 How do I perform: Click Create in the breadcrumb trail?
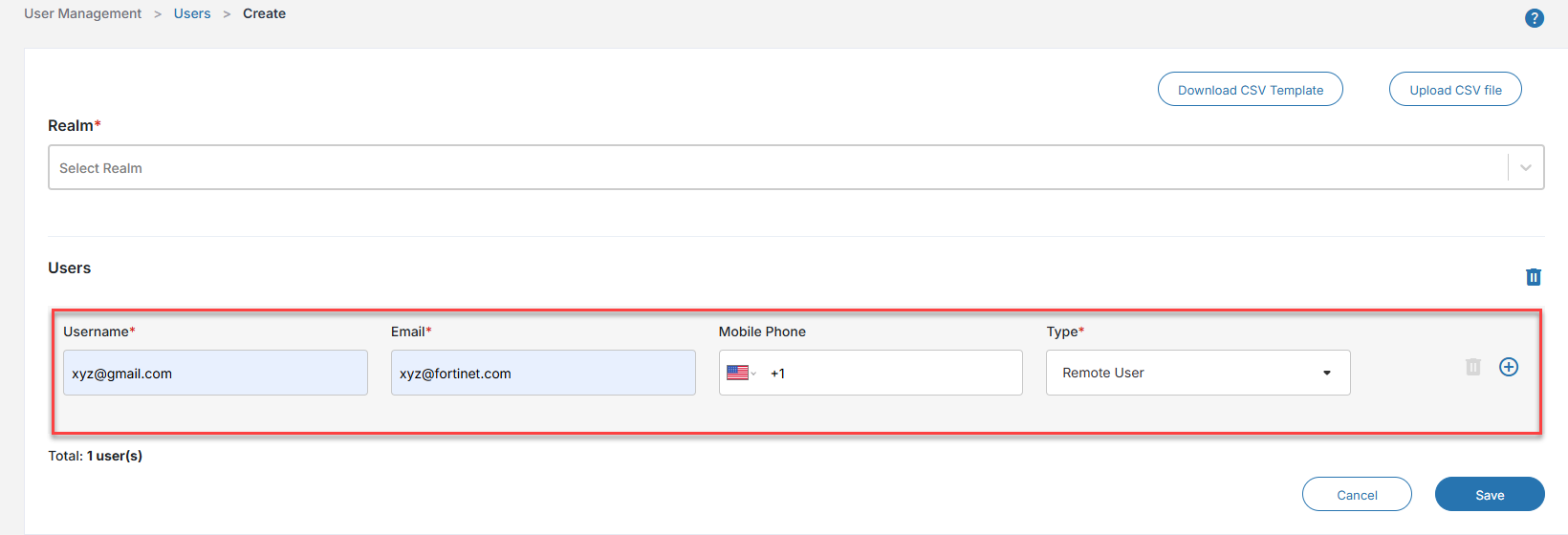(264, 13)
